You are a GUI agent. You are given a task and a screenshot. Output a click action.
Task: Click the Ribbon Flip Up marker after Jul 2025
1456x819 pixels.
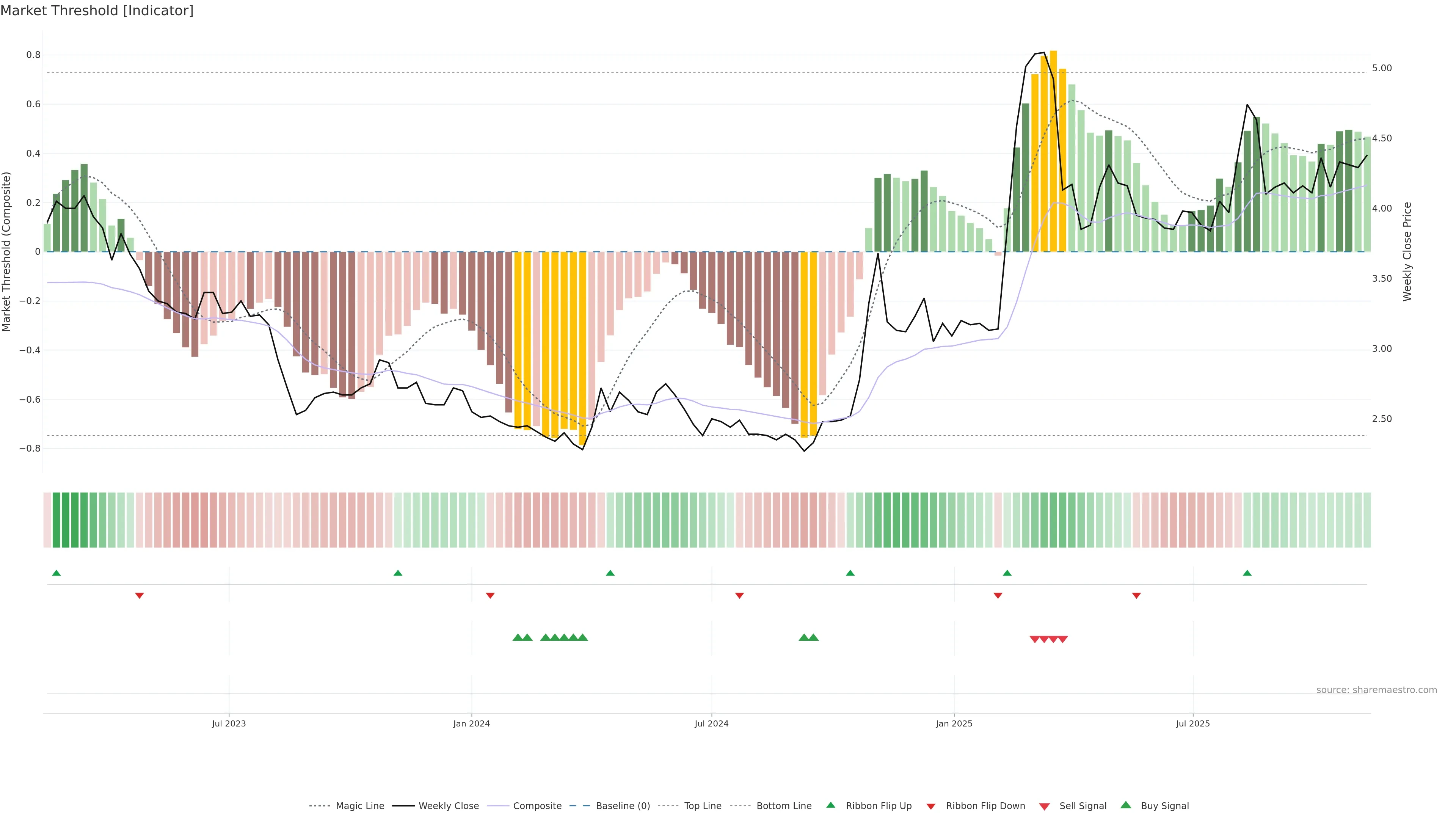click(1247, 573)
